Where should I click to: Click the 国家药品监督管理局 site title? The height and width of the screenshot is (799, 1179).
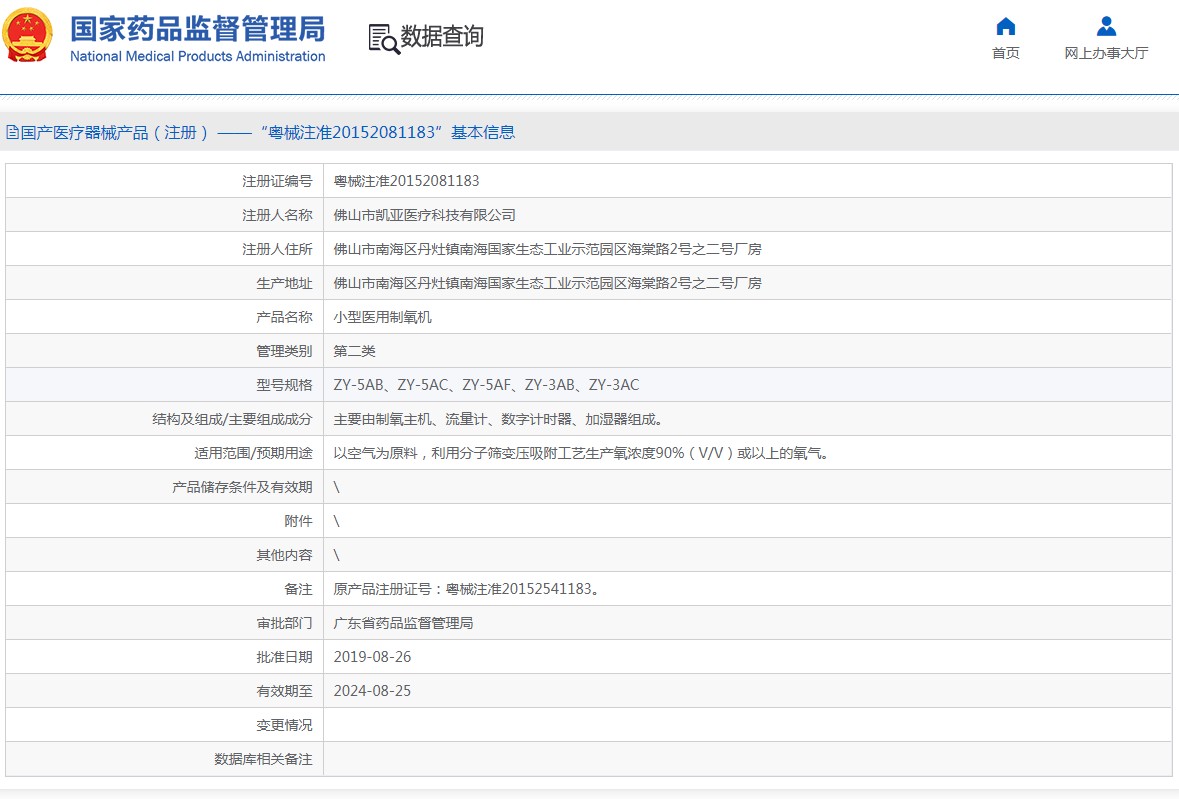[x=198, y=29]
